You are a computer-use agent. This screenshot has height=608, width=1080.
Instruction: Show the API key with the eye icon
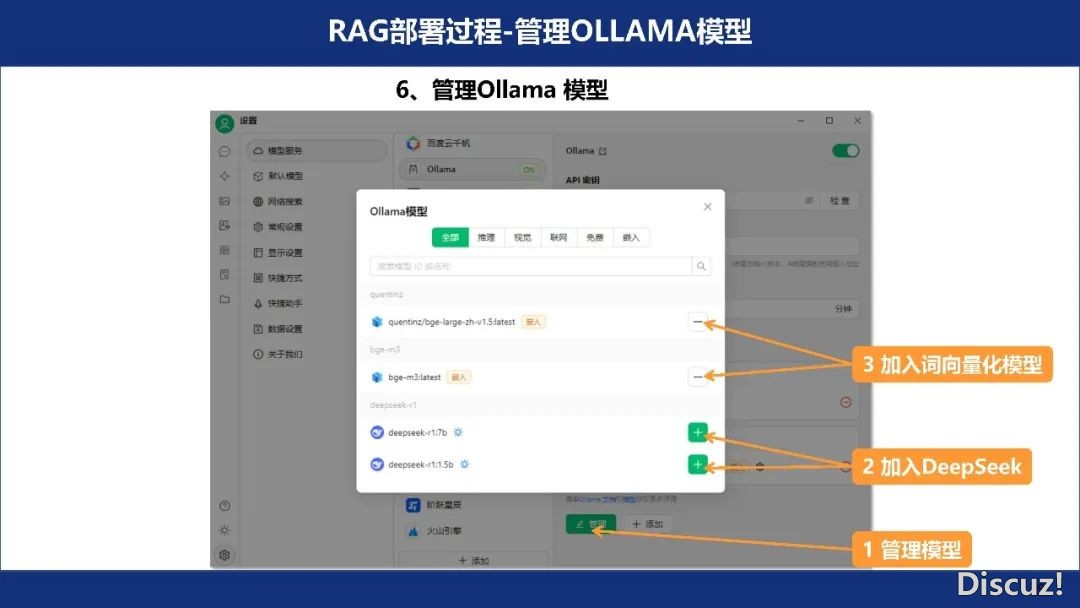[809, 201]
